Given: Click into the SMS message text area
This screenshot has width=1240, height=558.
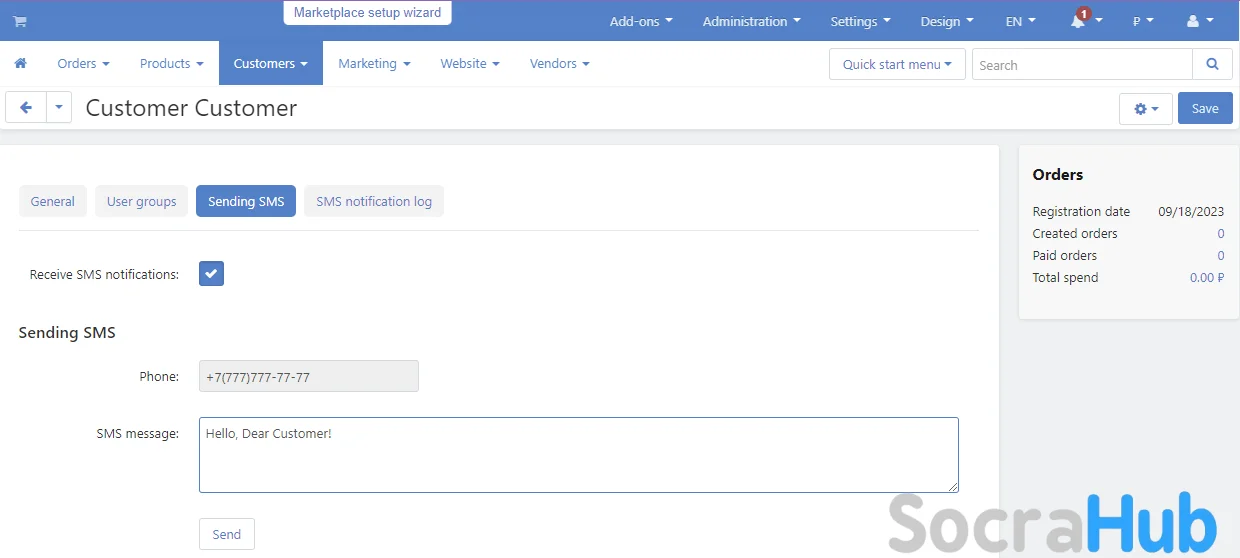Looking at the screenshot, I should click(578, 455).
